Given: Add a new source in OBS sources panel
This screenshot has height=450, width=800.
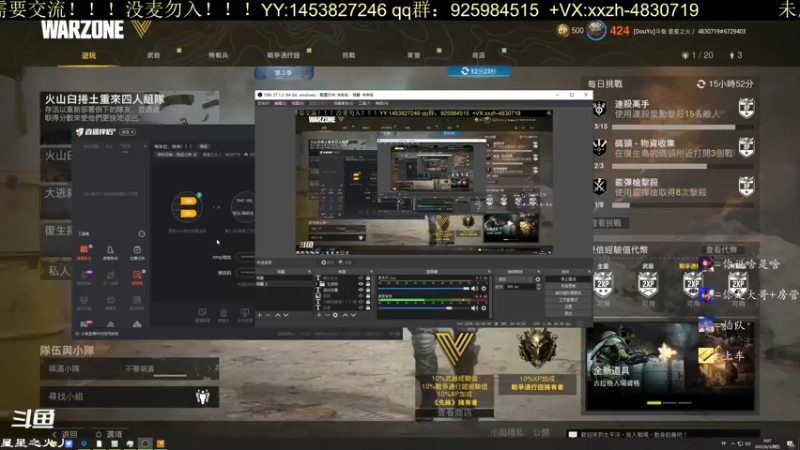Looking at the screenshot, I should (319, 315).
